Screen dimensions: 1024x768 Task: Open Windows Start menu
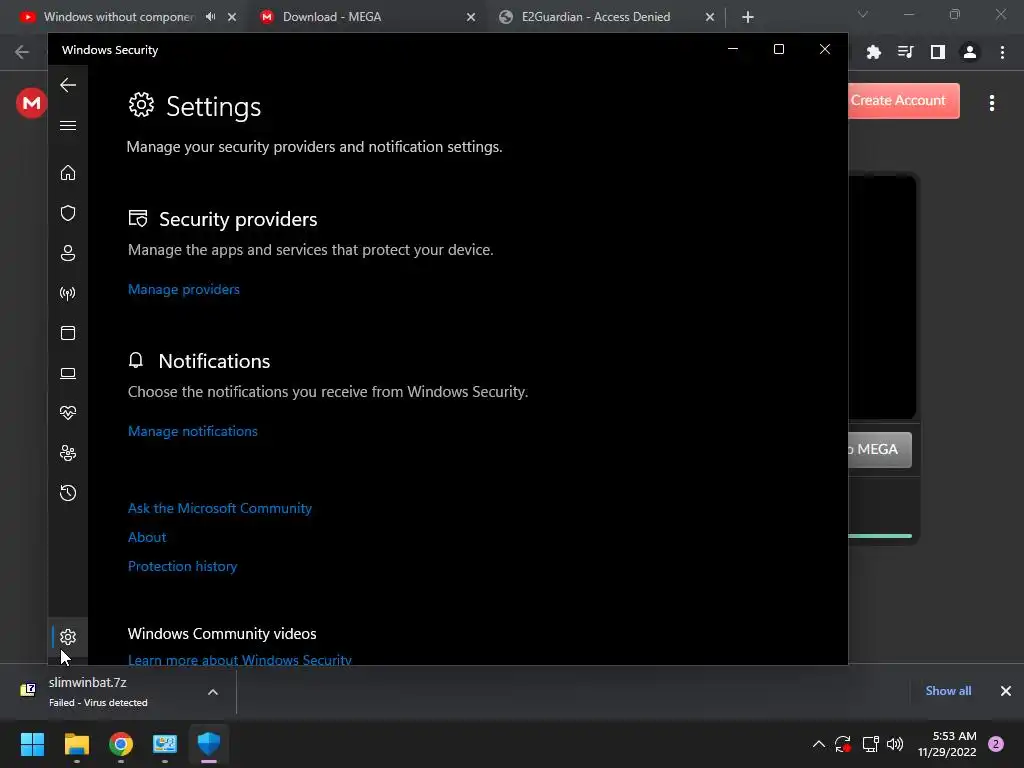coord(32,744)
